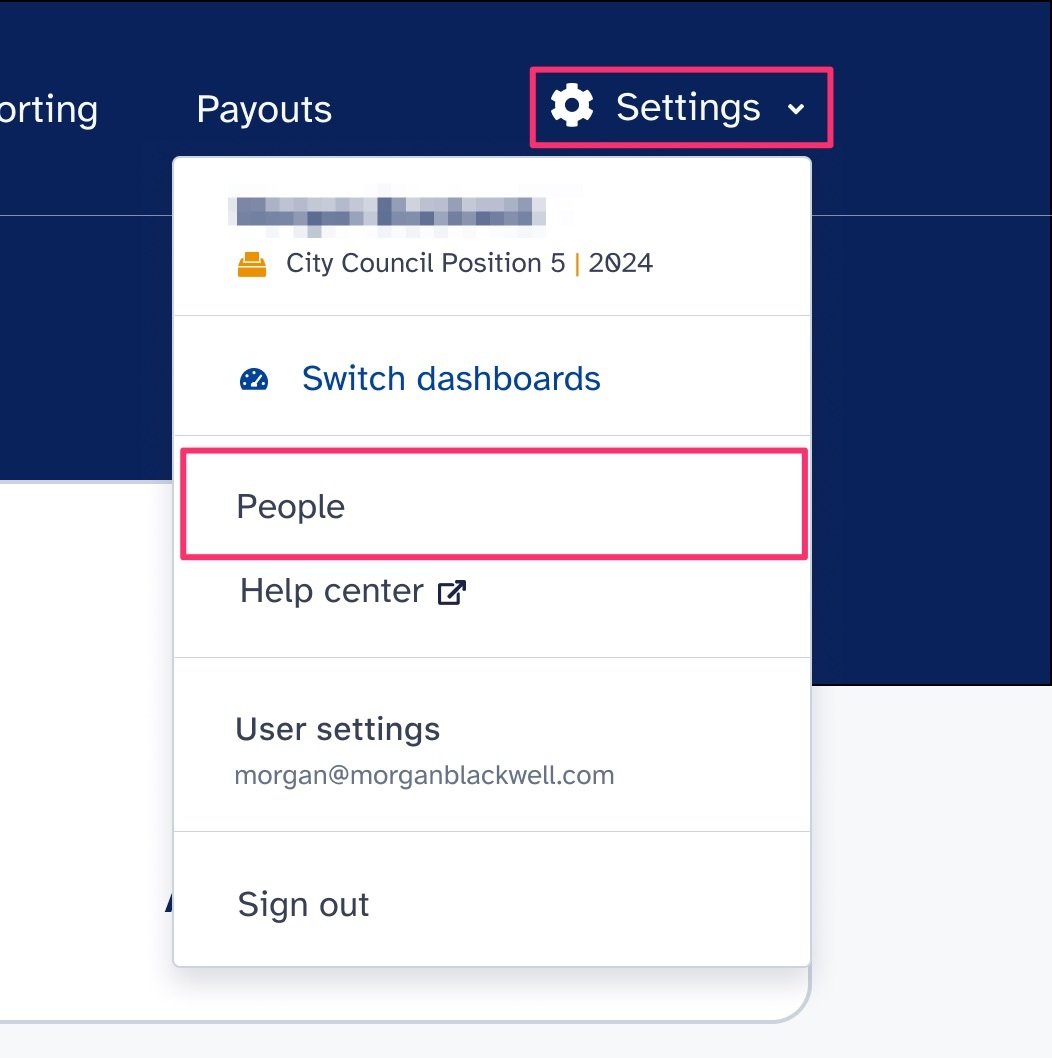
Task: Open the Payouts tab
Action: click(264, 109)
